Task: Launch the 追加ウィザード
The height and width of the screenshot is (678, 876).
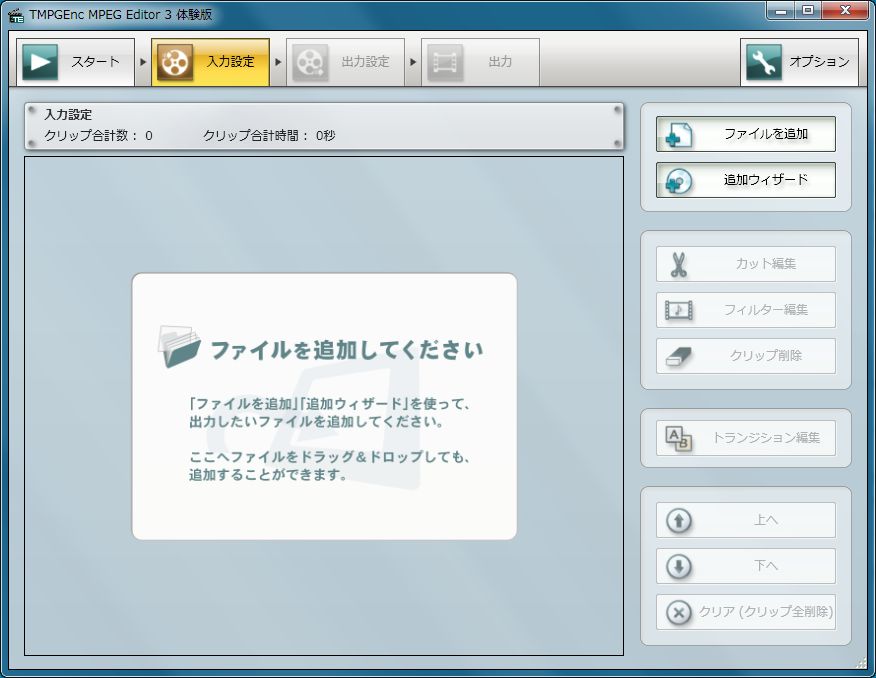Action: [x=746, y=180]
